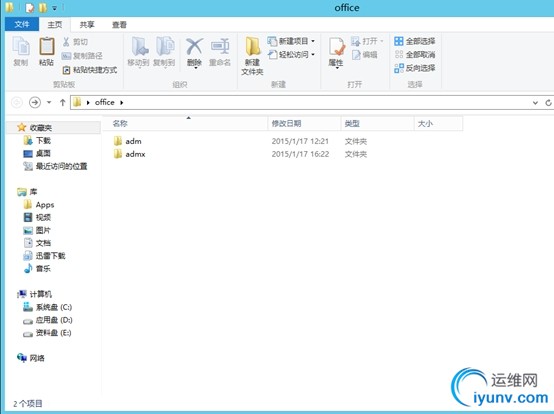Click the admx date 2015/1/17 16:22
This screenshot has width=554, height=414.
pyautogui.click(x=300, y=154)
